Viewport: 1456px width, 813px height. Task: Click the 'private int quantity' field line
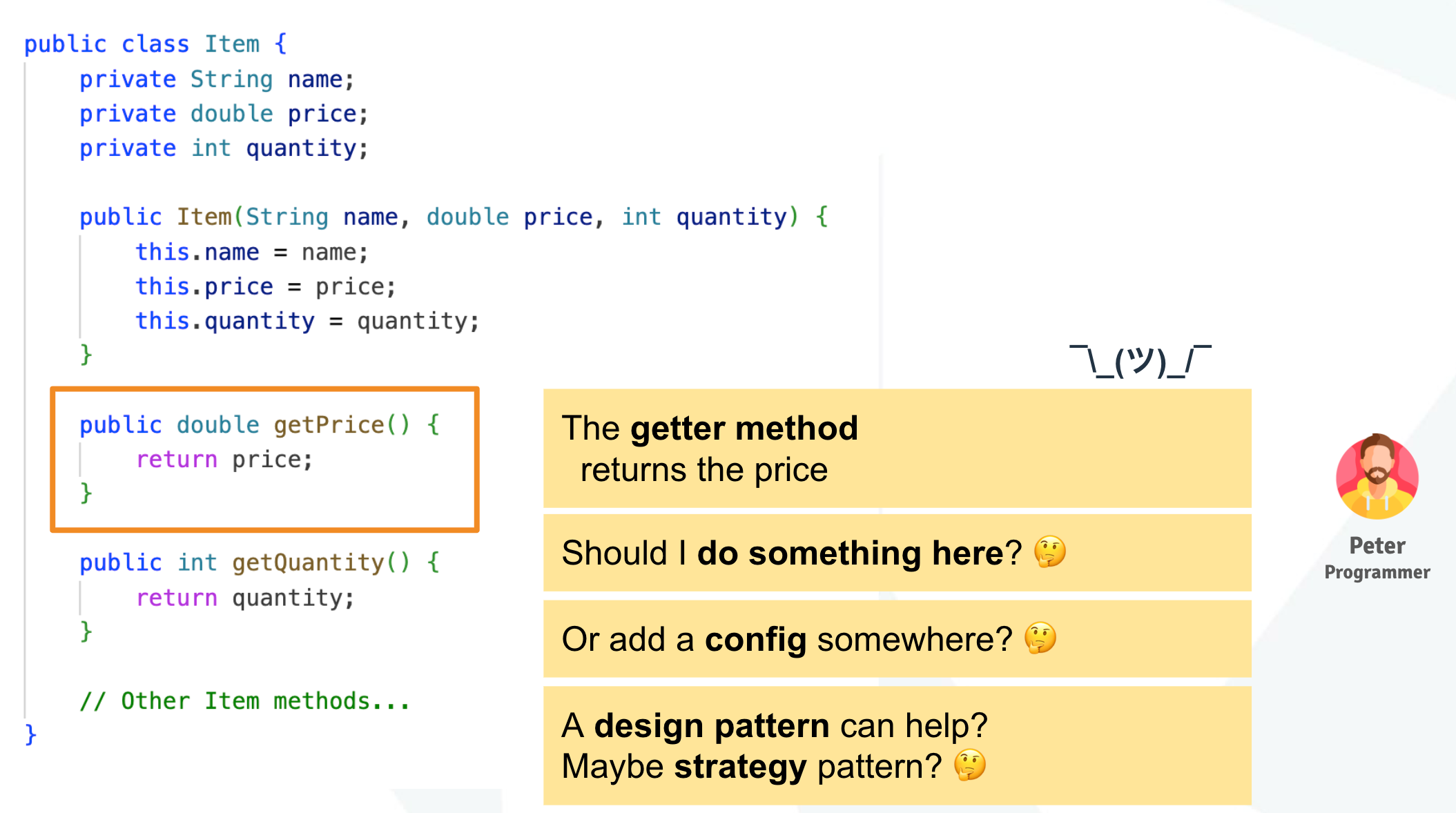click(x=224, y=148)
